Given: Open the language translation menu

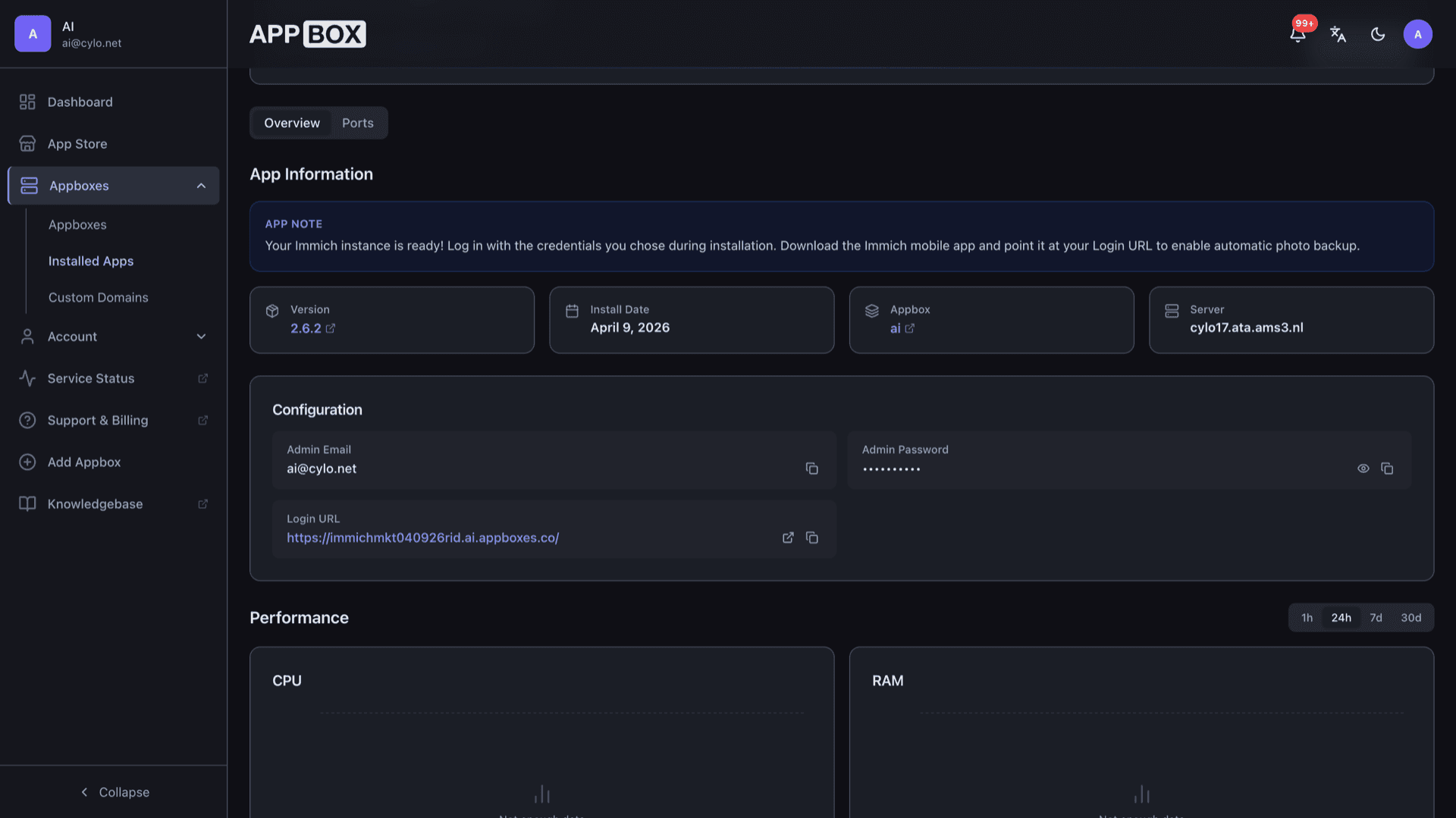Looking at the screenshot, I should coord(1338,34).
